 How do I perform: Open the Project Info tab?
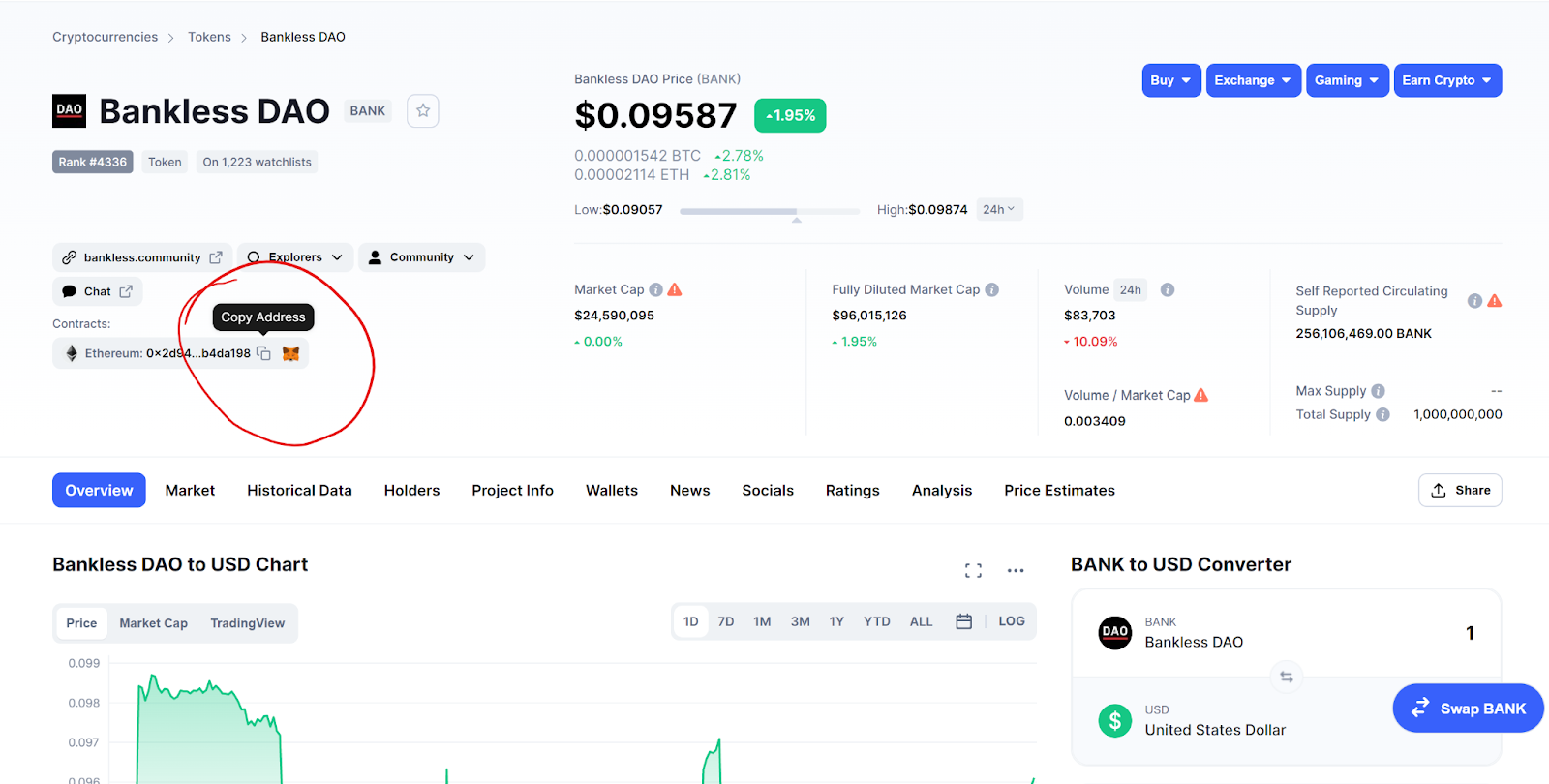tap(512, 490)
